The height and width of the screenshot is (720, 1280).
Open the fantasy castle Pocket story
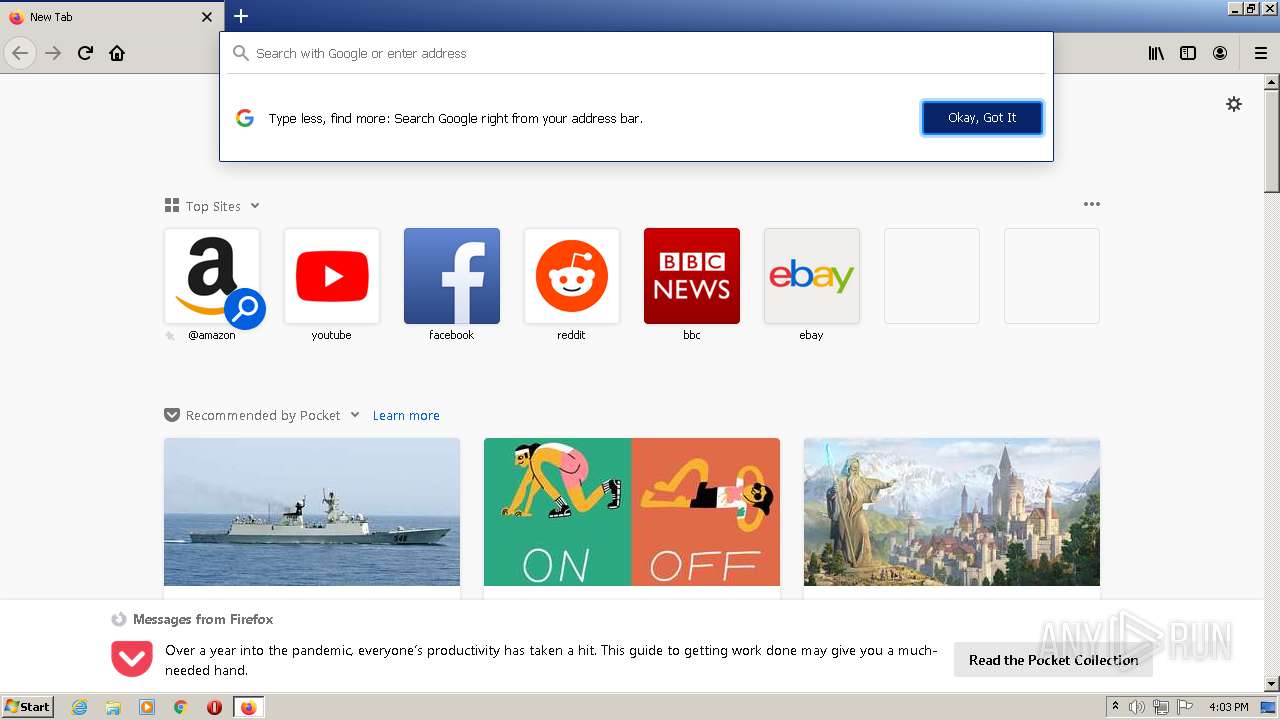[x=952, y=512]
